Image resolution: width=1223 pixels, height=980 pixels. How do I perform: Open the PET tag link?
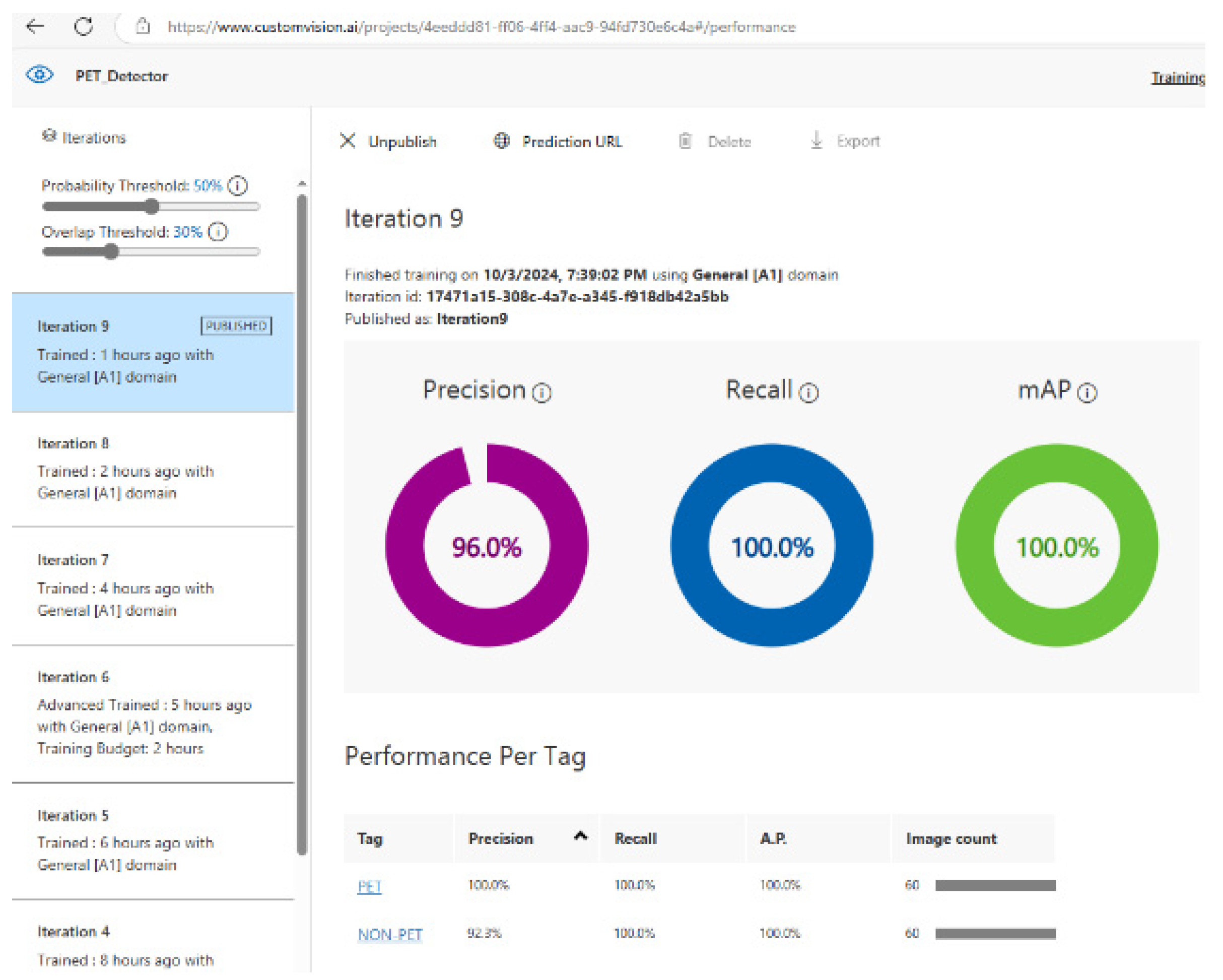369,886
